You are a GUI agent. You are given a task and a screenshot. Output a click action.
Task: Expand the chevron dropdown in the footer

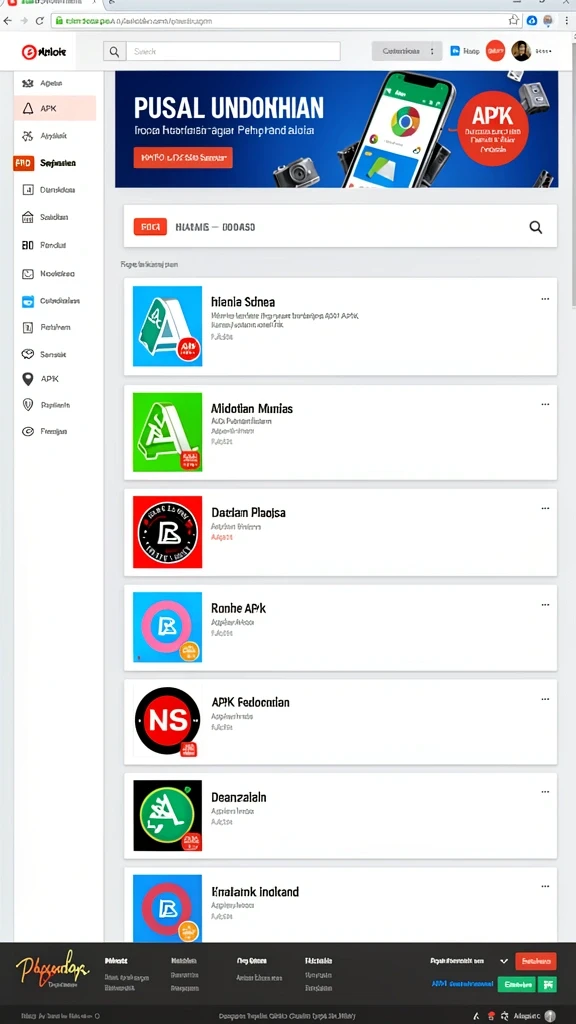pyautogui.click(x=504, y=961)
